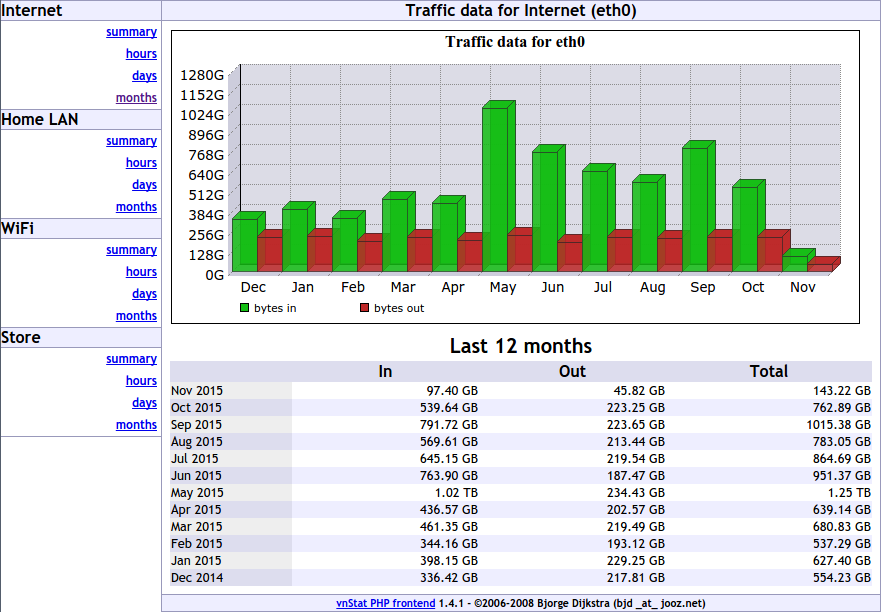Screen dimensions: 881x612
Task: View Internet days traffic
Action: pyautogui.click(x=144, y=76)
